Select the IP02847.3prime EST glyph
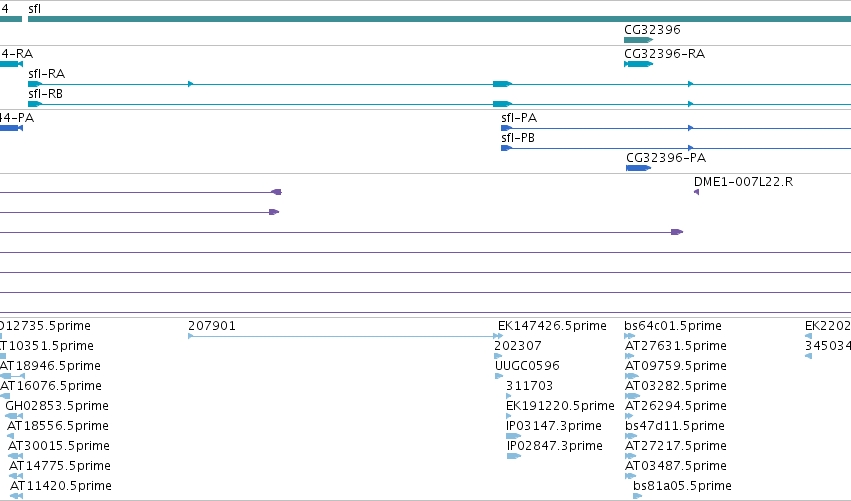The height and width of the screenshot is (501, 851). pyautogui.click(x=514, y=456)
